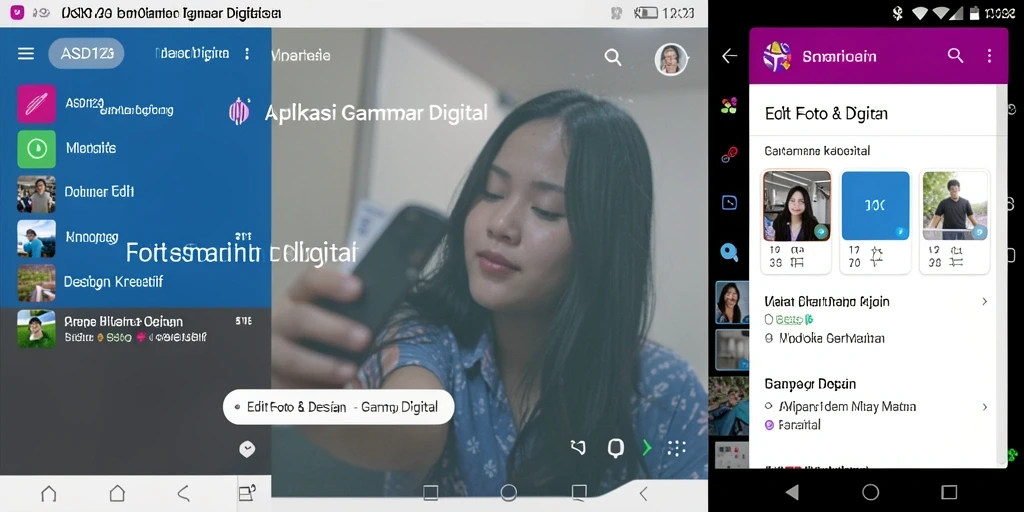Image resolution: width=1024 pixels, height=512 pixels.
Task: Switch to the Mnariarie tab
Action: [x=300, y=56]
